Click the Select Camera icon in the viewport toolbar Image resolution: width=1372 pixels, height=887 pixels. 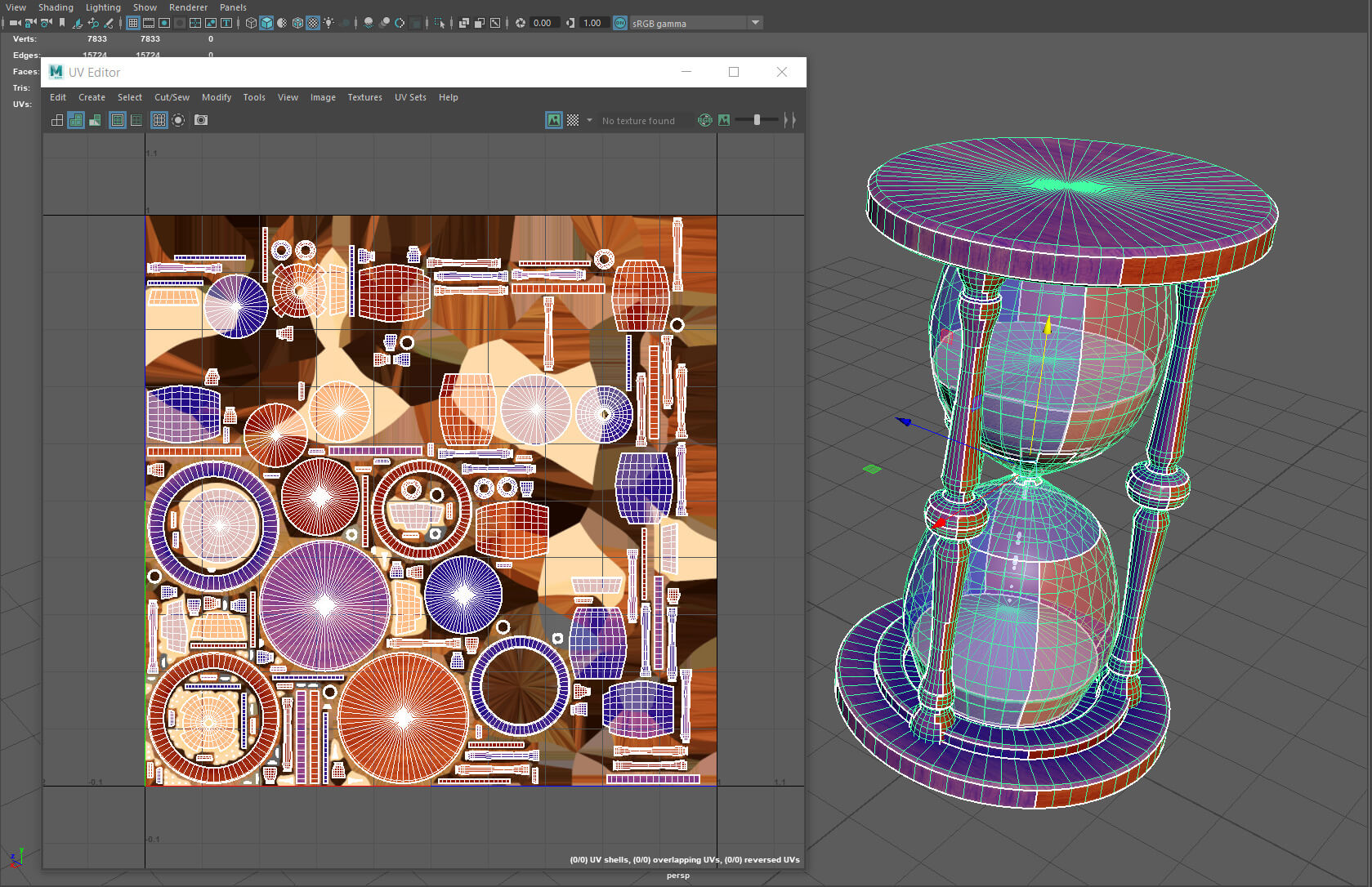(x=15, y=23)
